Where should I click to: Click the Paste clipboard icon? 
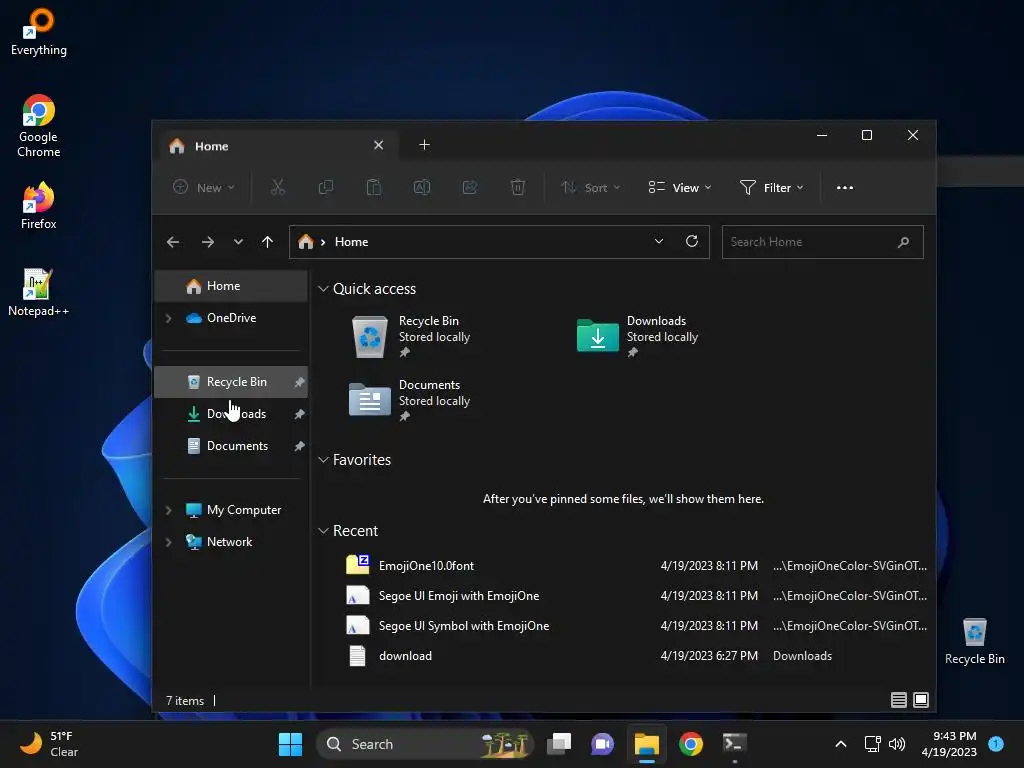click(x=374, y=187)
